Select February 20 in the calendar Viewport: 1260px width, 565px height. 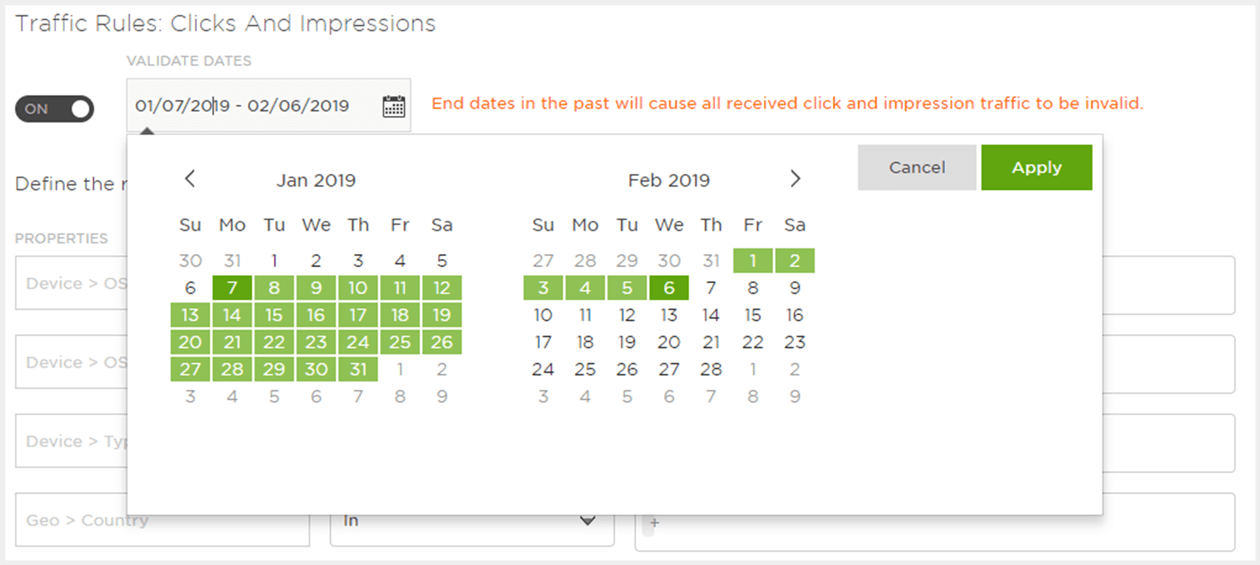[669, 342]
